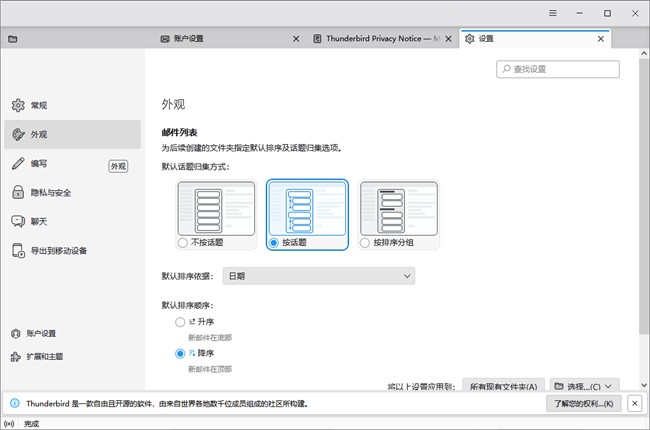Select the 按排序分组 radio option
Image resolution: width=650 pixels, height=430 pixels.
366,242
